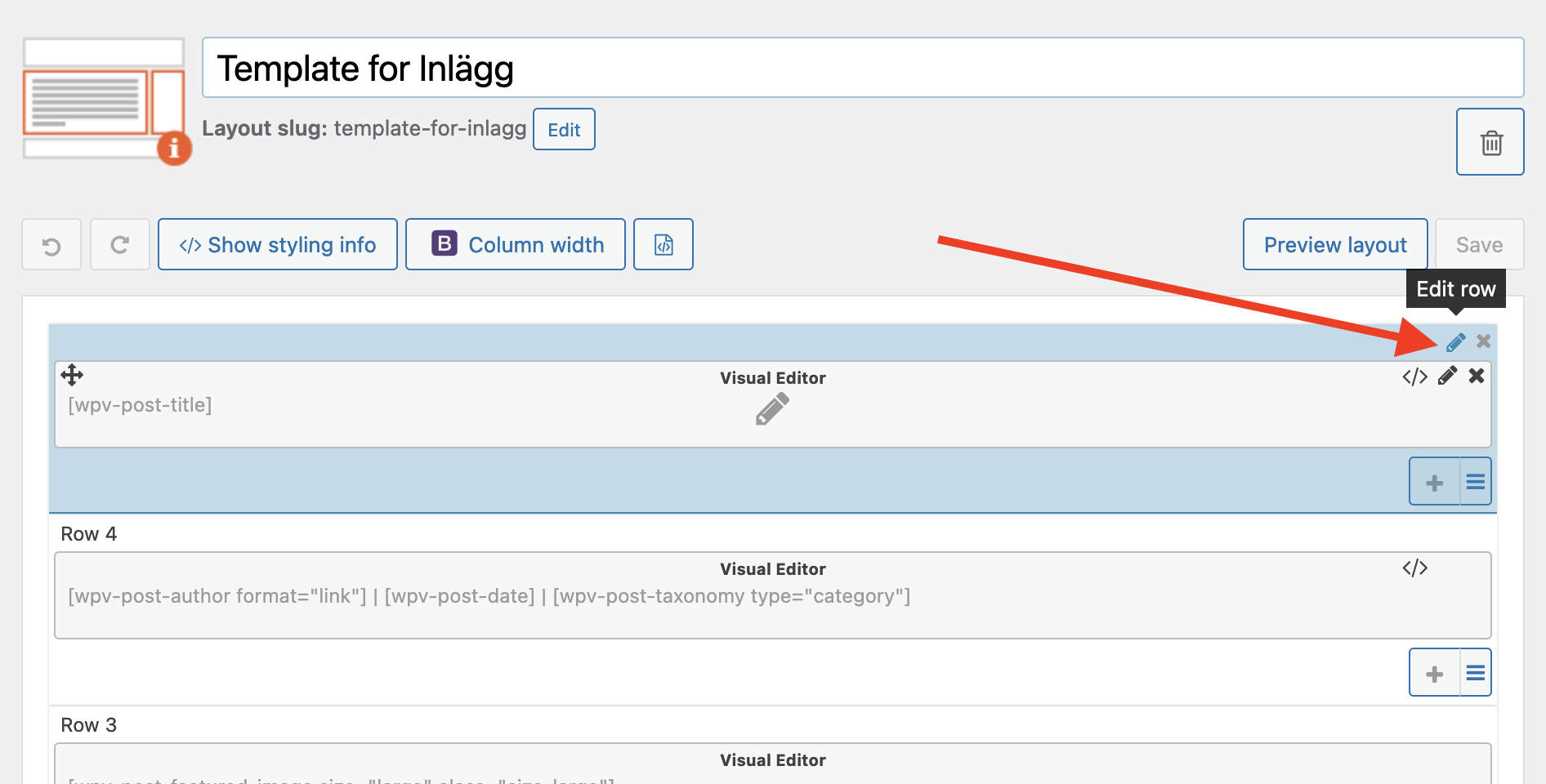This screenshot has height=784, width=1546.
Task: Focus the layout title input field
Action: point(863,68)
